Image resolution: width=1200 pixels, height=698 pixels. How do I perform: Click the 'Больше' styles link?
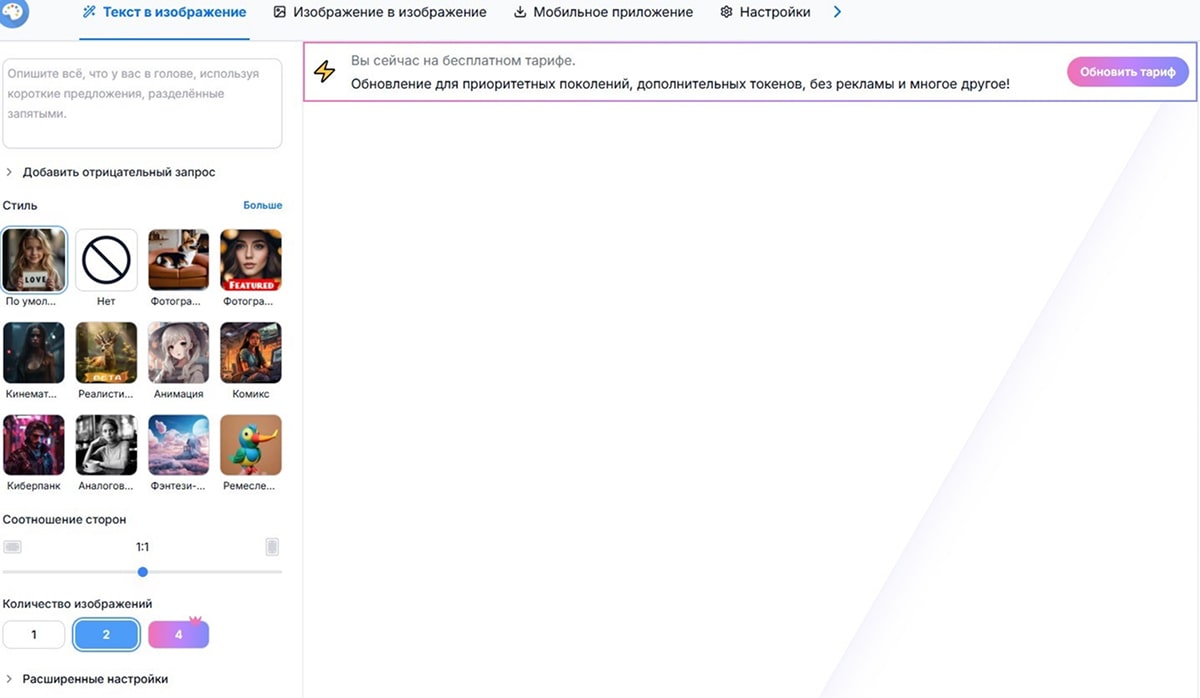coord(263,205)
